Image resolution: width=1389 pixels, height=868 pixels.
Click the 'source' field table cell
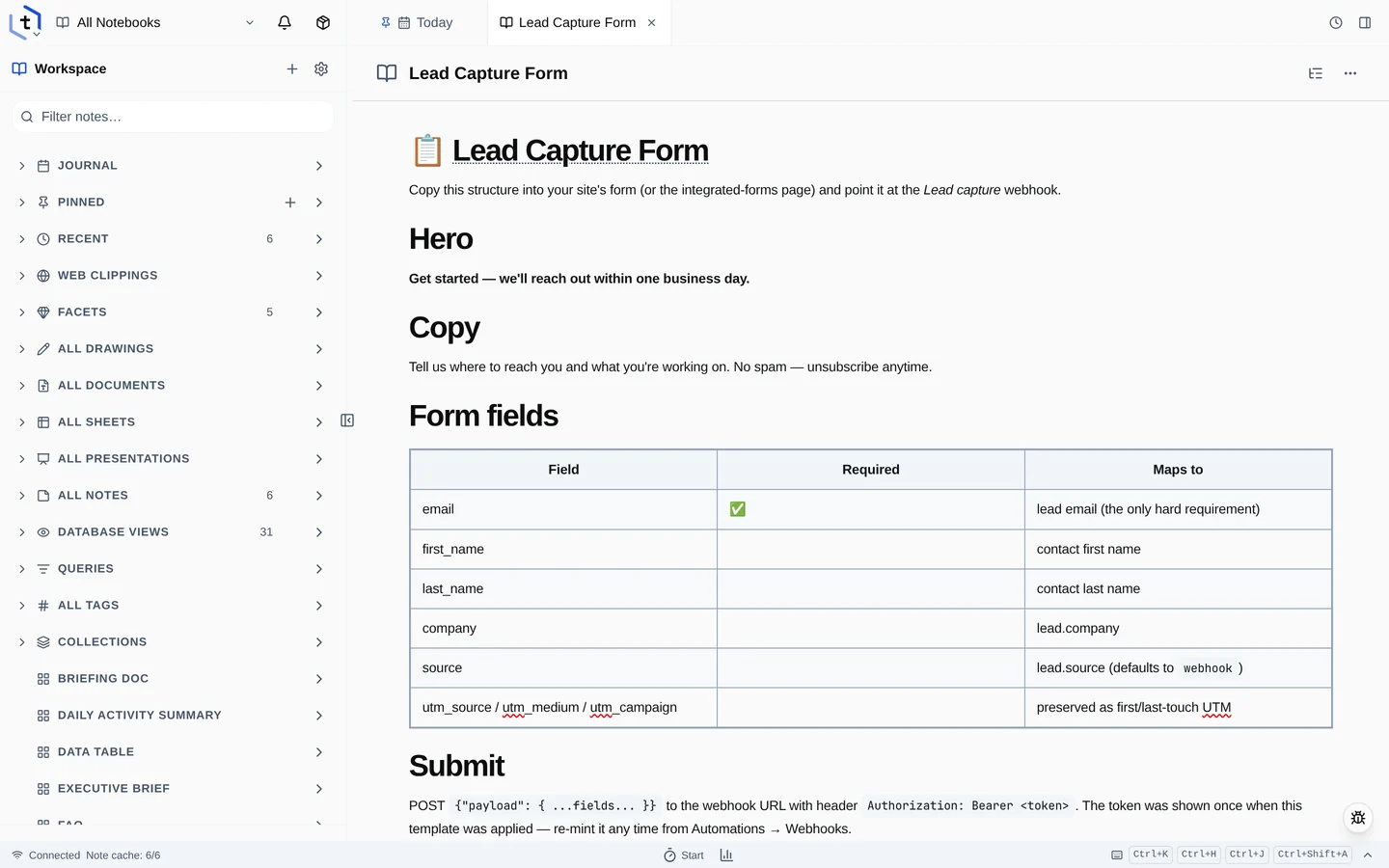click(563, 667)
